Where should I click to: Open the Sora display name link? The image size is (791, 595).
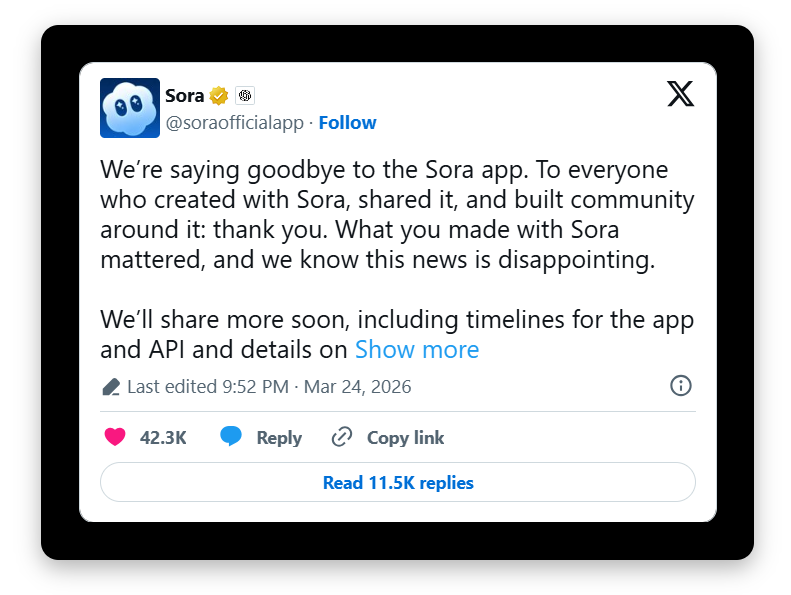point(184,96)
